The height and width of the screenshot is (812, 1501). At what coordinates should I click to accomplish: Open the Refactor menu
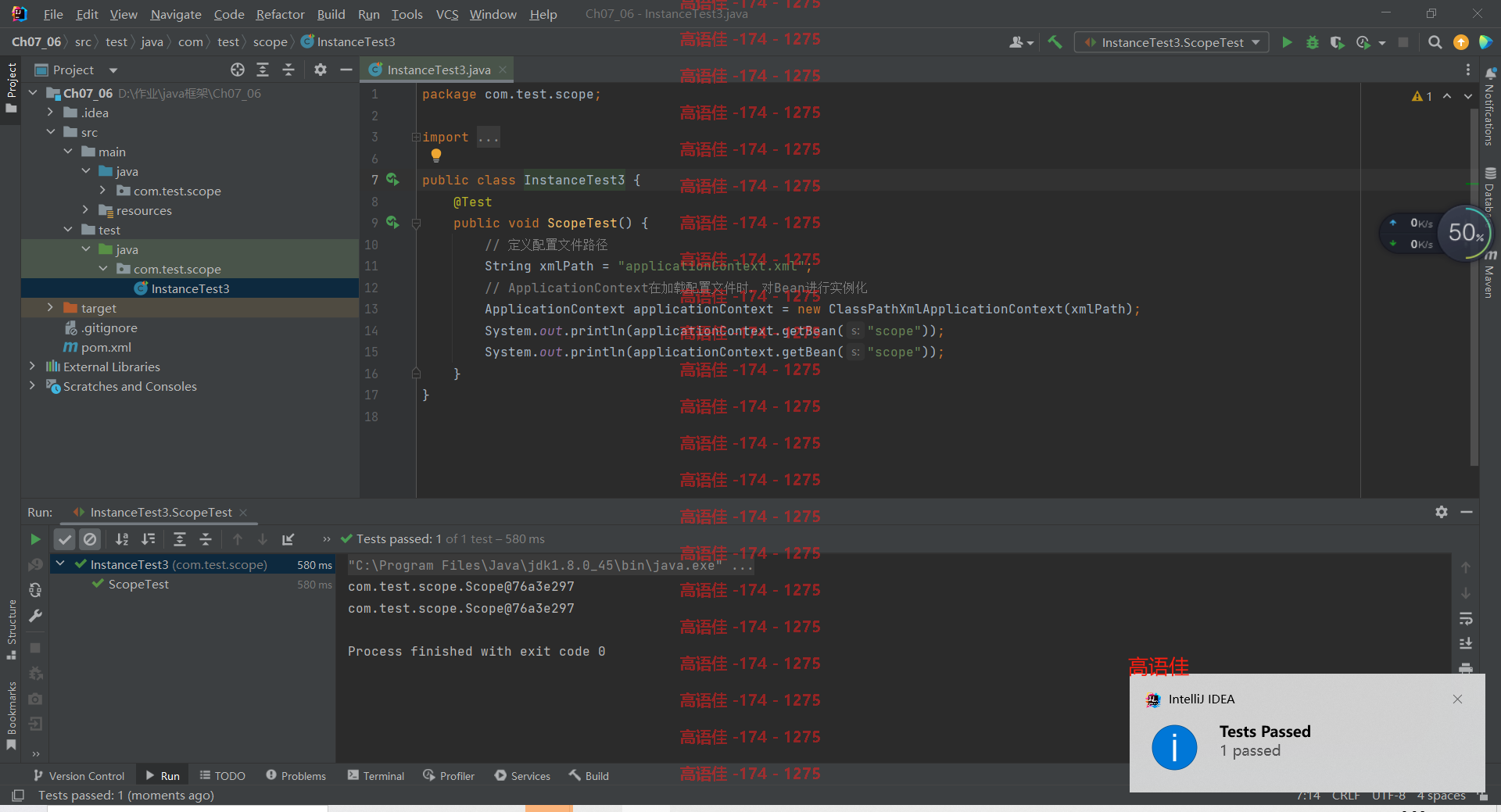(280, 14)
